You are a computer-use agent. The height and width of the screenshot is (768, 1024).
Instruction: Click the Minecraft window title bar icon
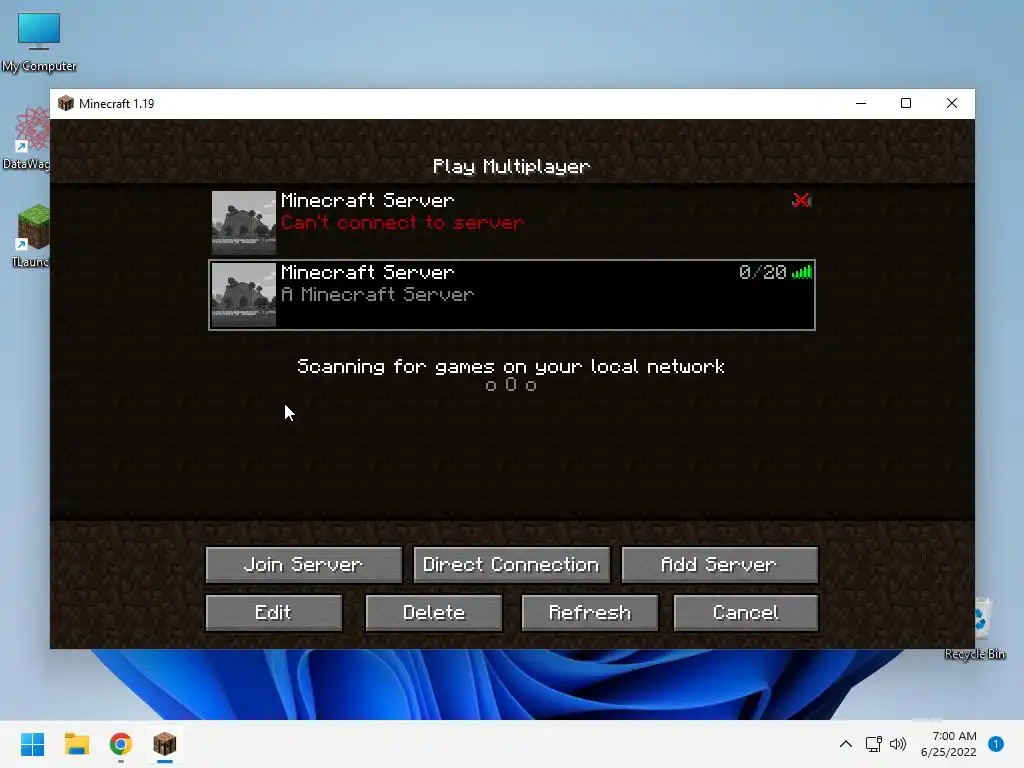[x=65, y=103]
